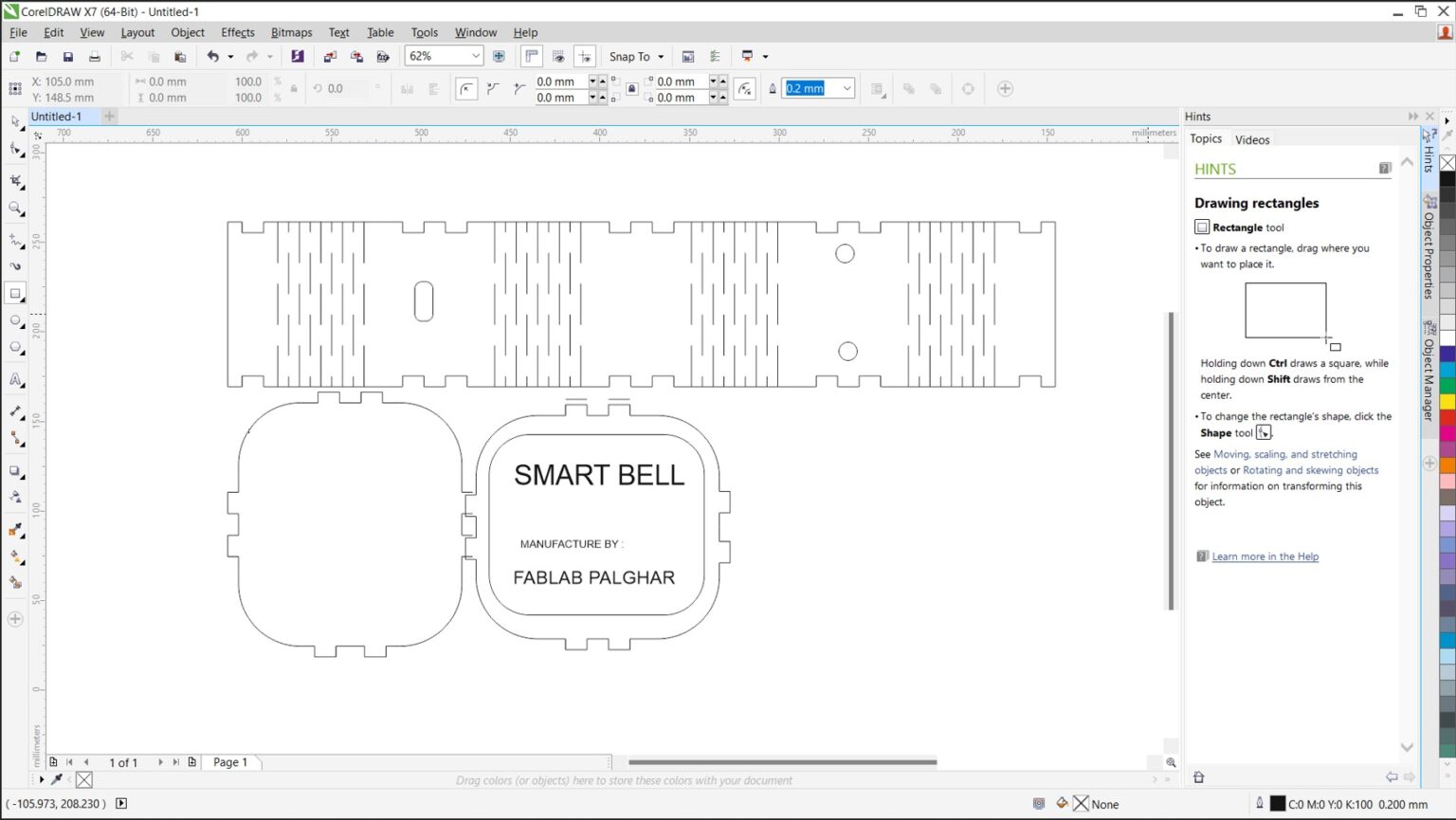Click the Import icon in toolbar
Screen dimensions: 1456x820
point(329,57)
